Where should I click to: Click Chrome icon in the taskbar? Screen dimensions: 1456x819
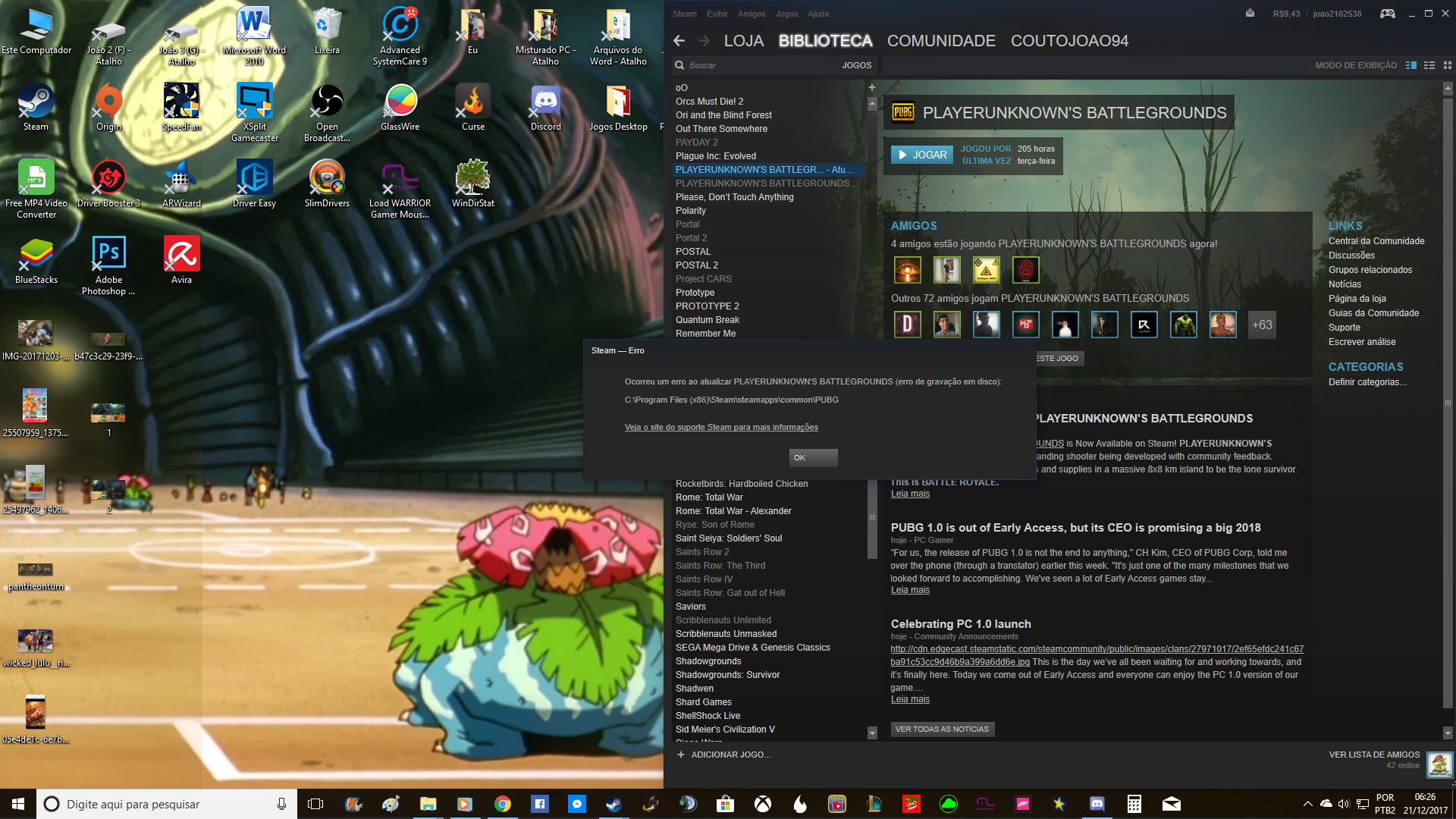(502, 804)
